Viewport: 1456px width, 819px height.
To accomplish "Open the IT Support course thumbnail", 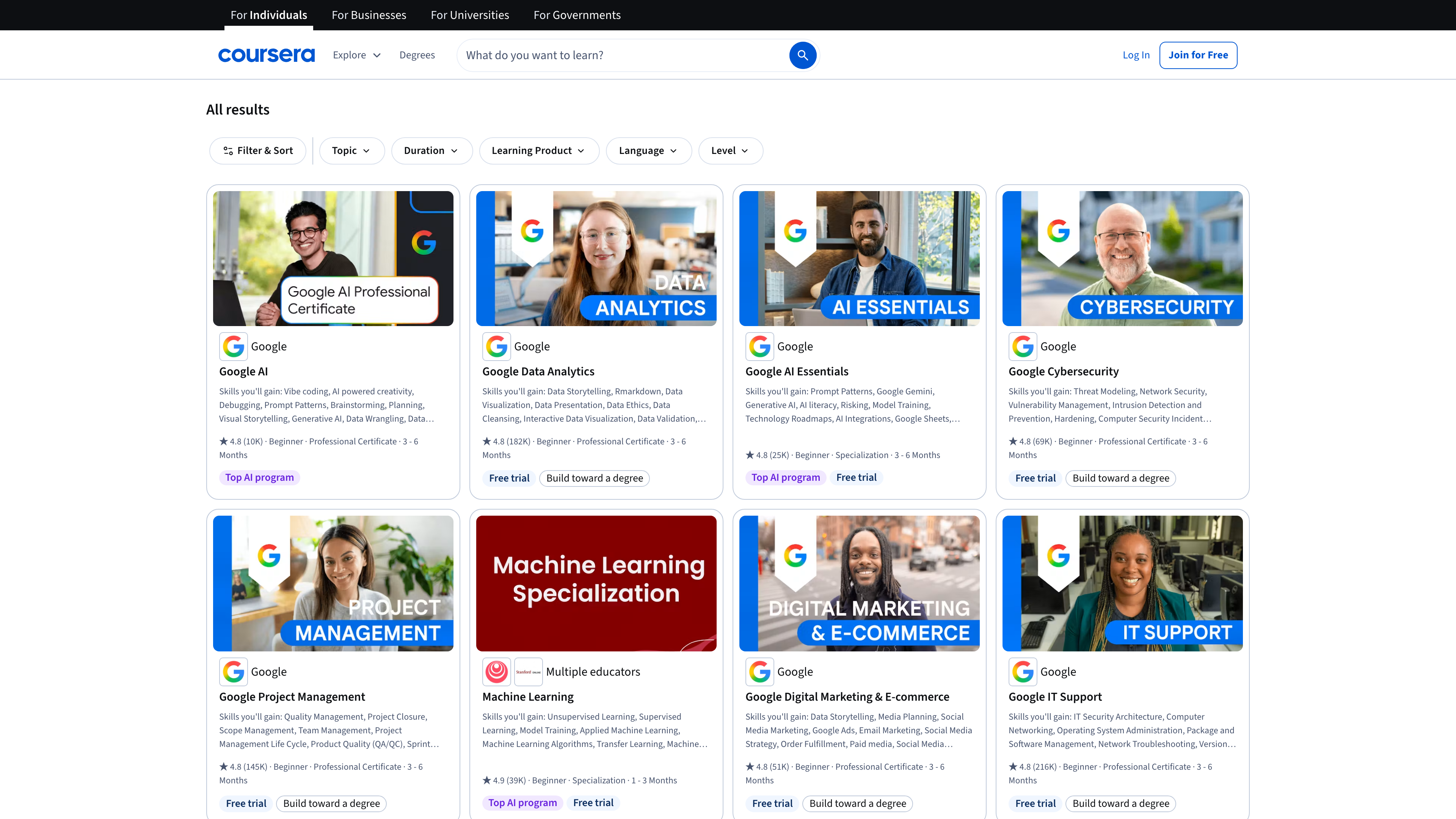I will point(1122,583).
